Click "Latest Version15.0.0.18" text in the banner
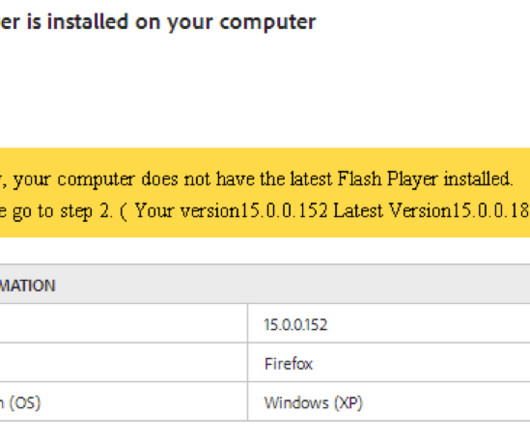 [x=432, y=211]
